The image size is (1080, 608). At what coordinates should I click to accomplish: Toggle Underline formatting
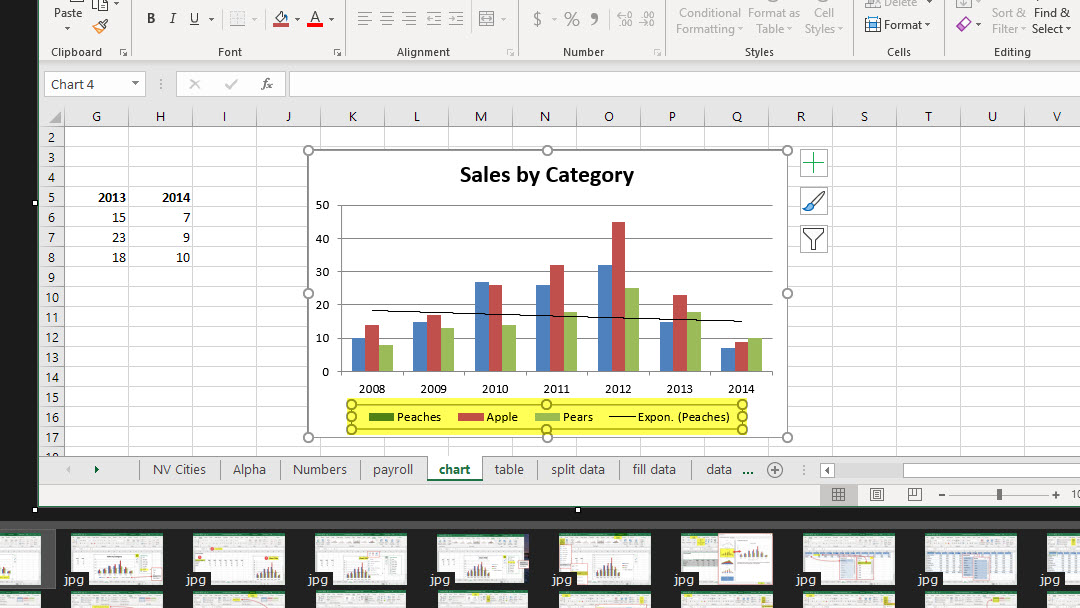(195, 19)
